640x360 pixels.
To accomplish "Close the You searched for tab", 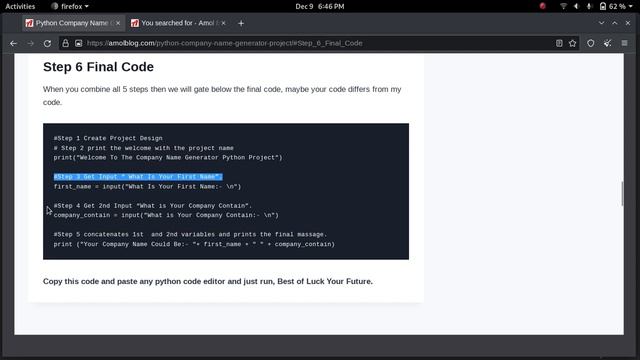I will pyautogui.click(x=223, y=23).
